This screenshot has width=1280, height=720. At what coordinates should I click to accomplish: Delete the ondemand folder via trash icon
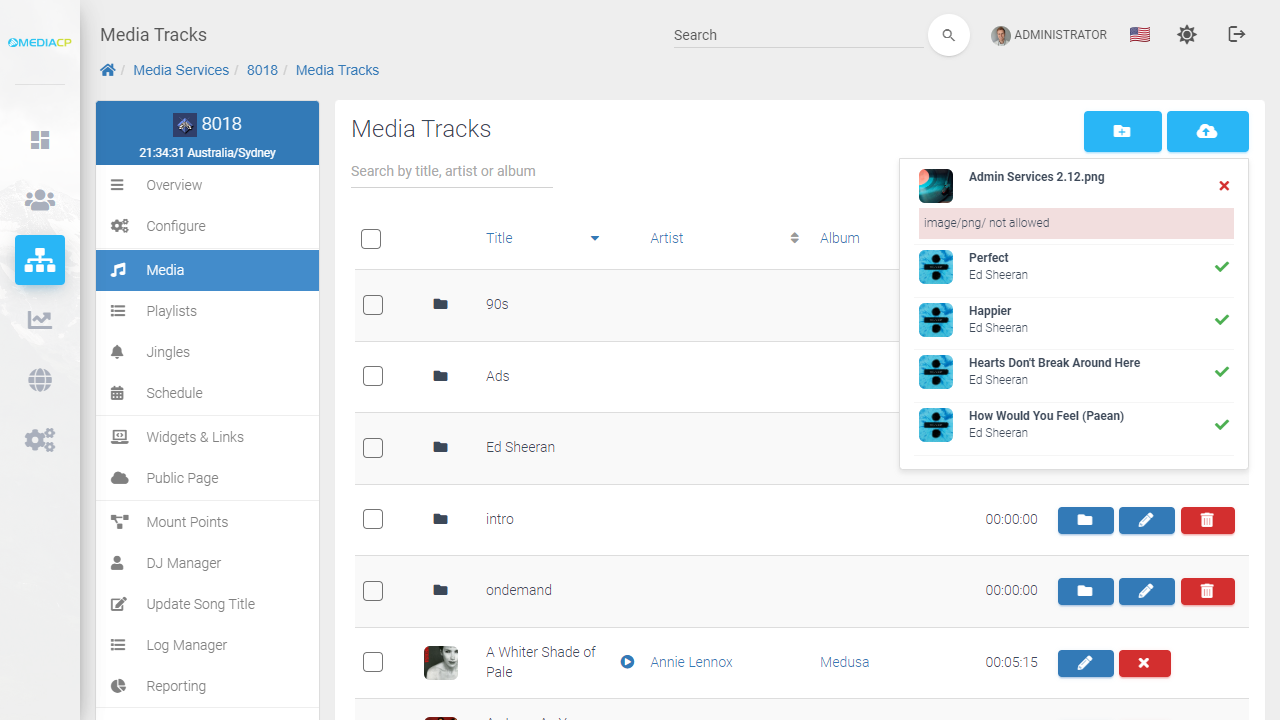pos(1207,591)
